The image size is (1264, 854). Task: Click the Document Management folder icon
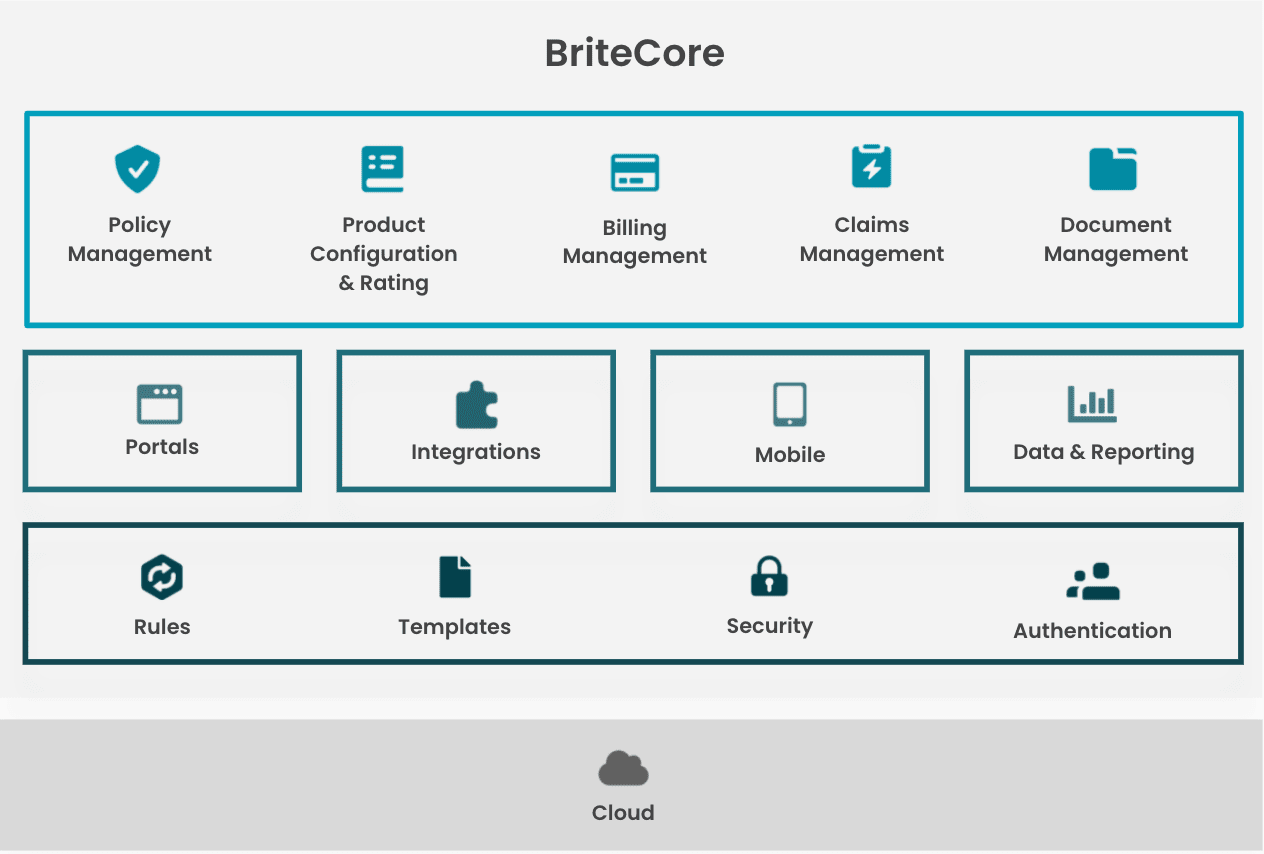1113,169
